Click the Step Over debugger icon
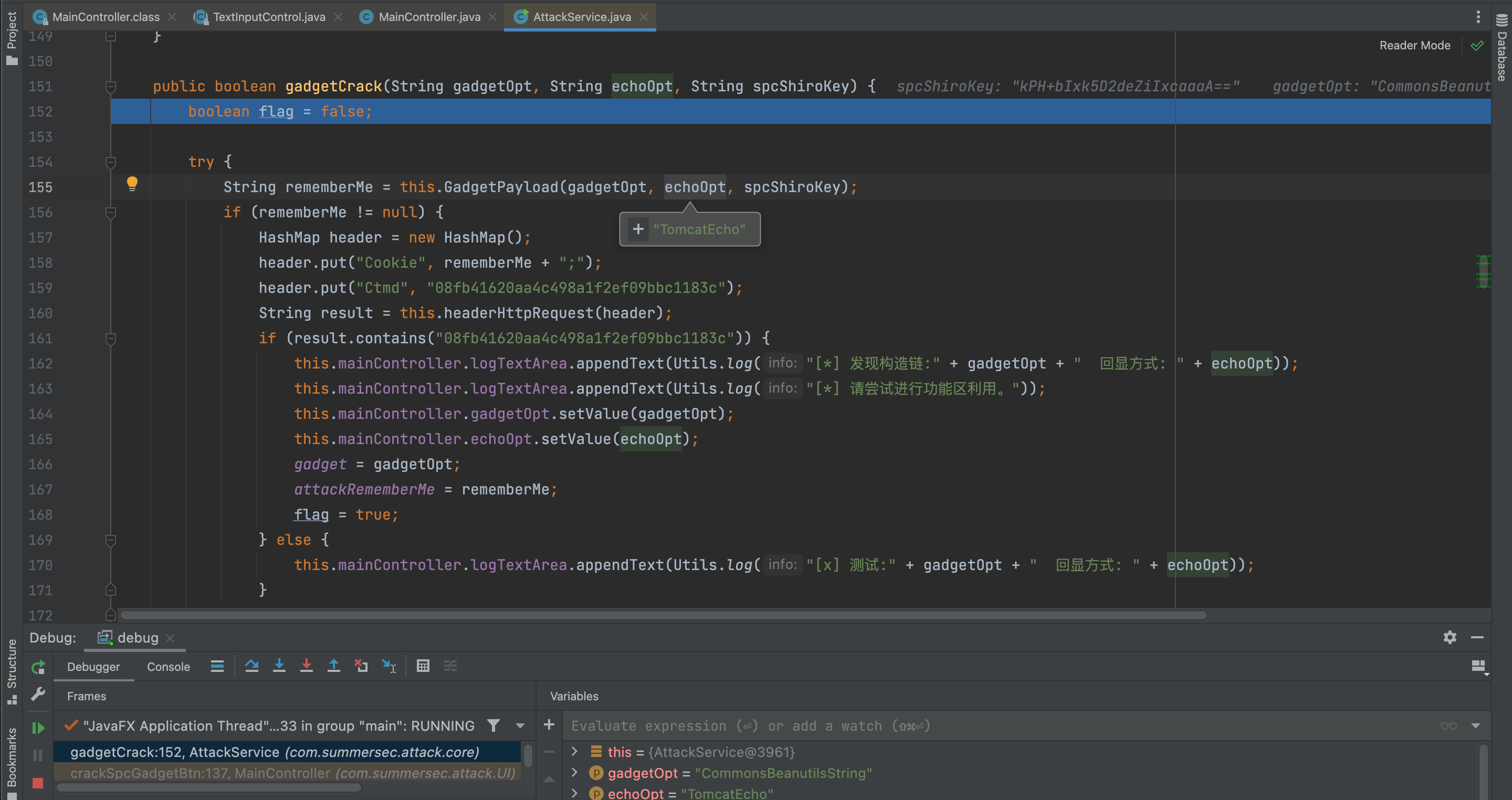Image resolution: width=1512 pixels, height=800 pixels. (x=252, y=666)
